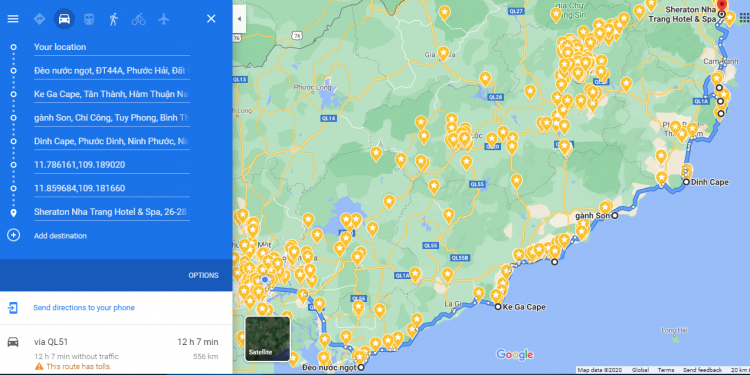Image resolution: width=750 pixels, height=375 pixels.
Task: Click the Add destination plus icon
Action: point(13,235)
